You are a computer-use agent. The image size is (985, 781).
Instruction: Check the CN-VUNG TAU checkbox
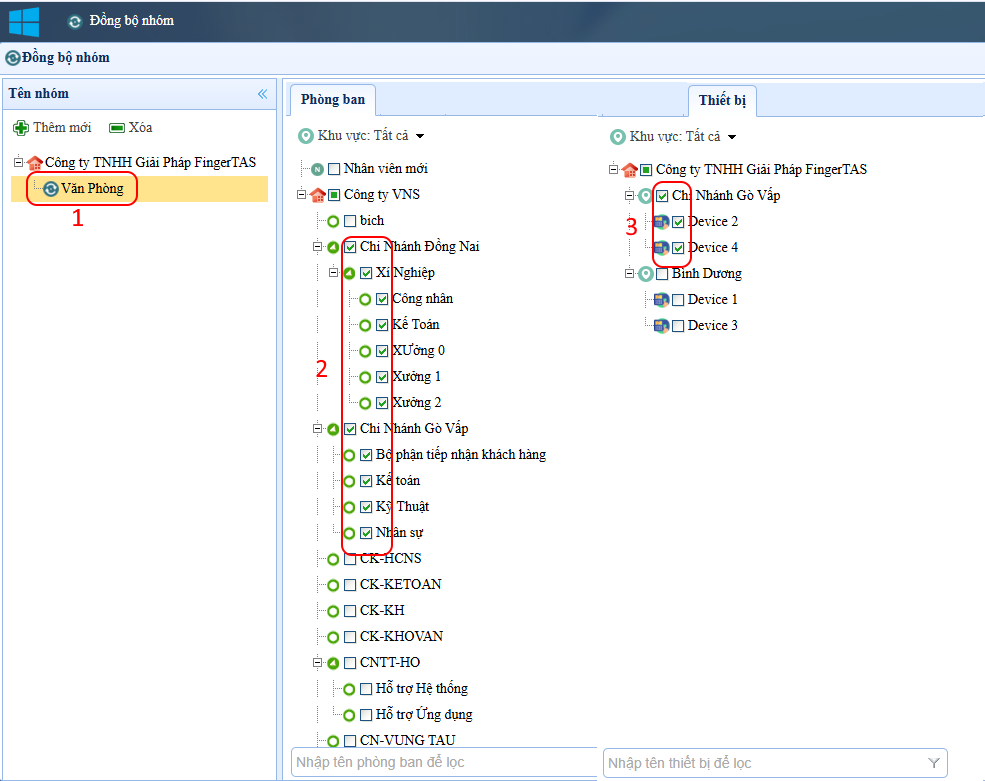point(351,741)
